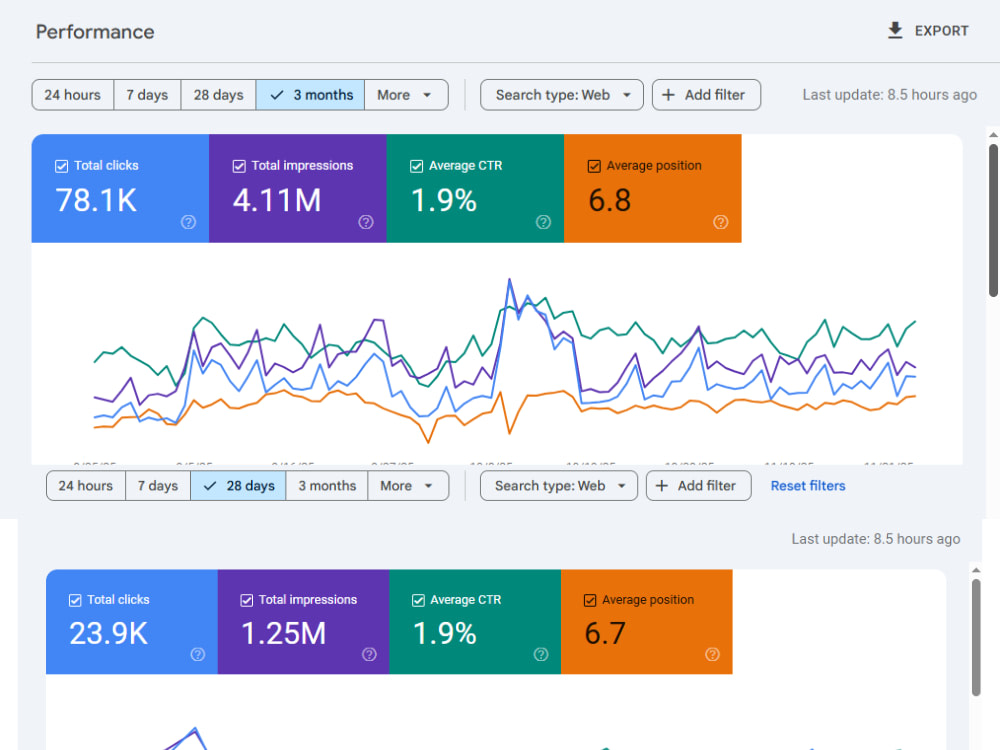Select 7 days in top date filter
This screenshot has width=1000, height=750.
pyautogui.click(x=147, y=95)
